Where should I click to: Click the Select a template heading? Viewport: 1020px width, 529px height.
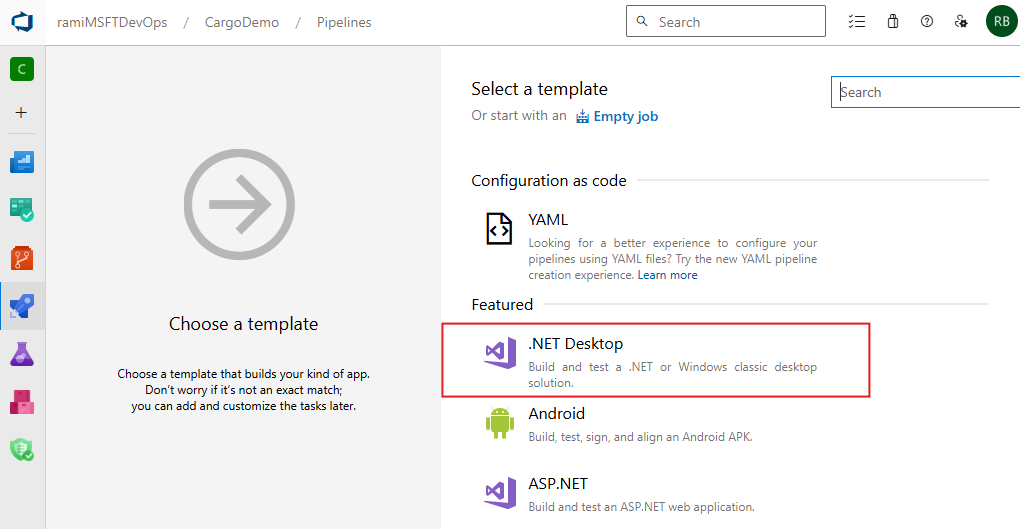tap(539, 89)
